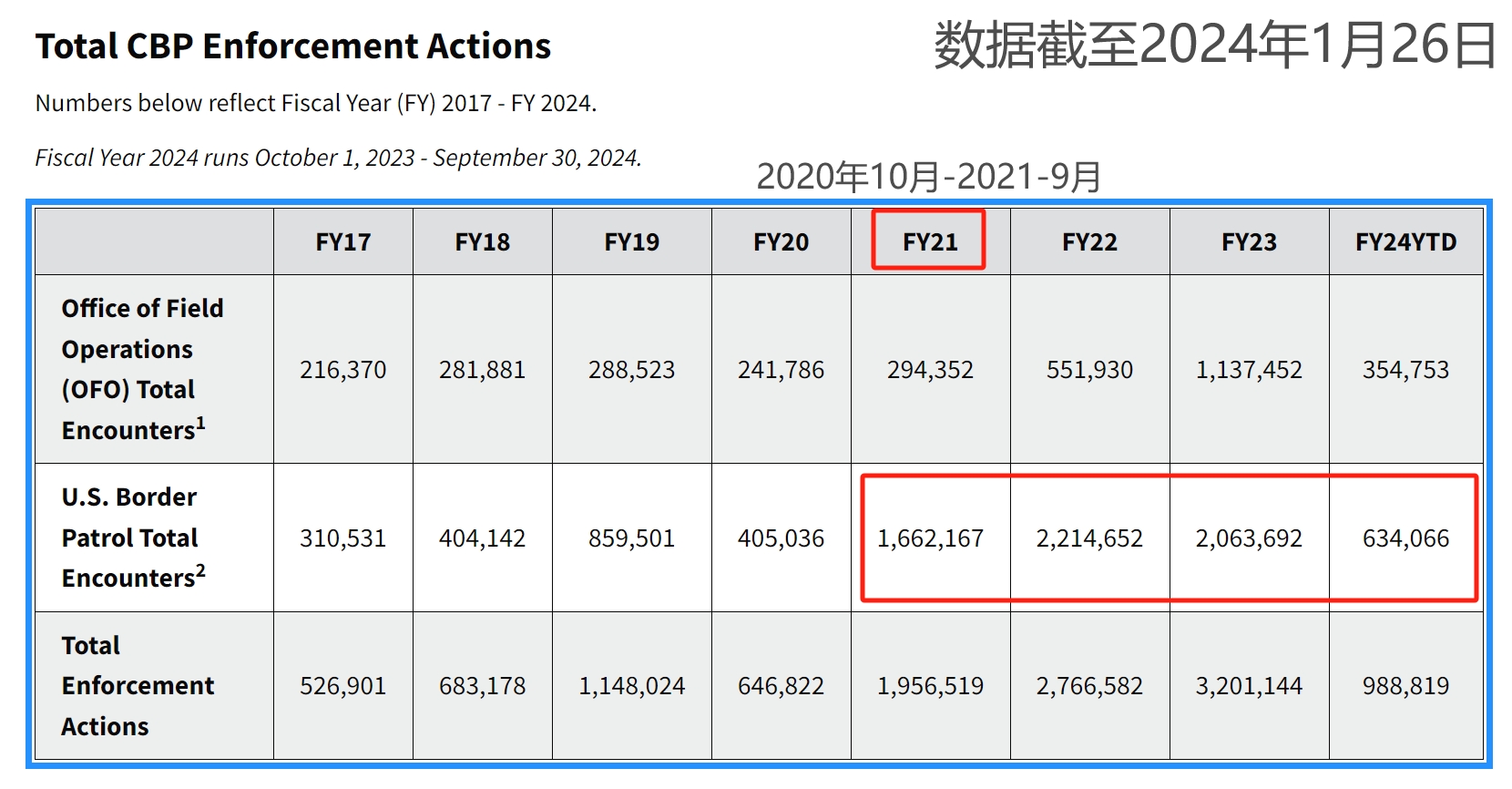This screenshot has height=789, width=1512.
Task: Select the FY24YTD column header
Action: 1405,241
